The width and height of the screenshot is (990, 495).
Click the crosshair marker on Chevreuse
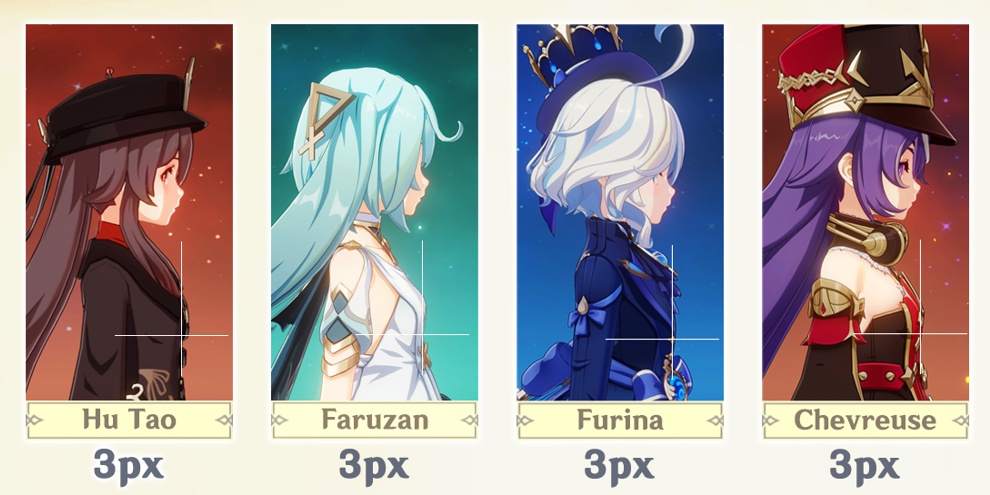click(921, 333)
